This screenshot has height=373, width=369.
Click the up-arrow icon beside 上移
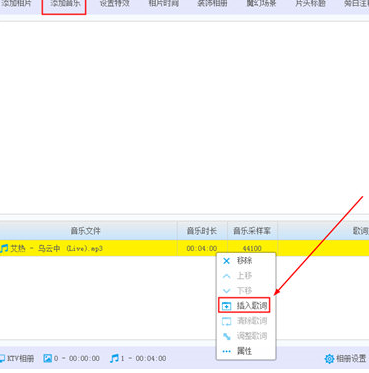point(226,276)
